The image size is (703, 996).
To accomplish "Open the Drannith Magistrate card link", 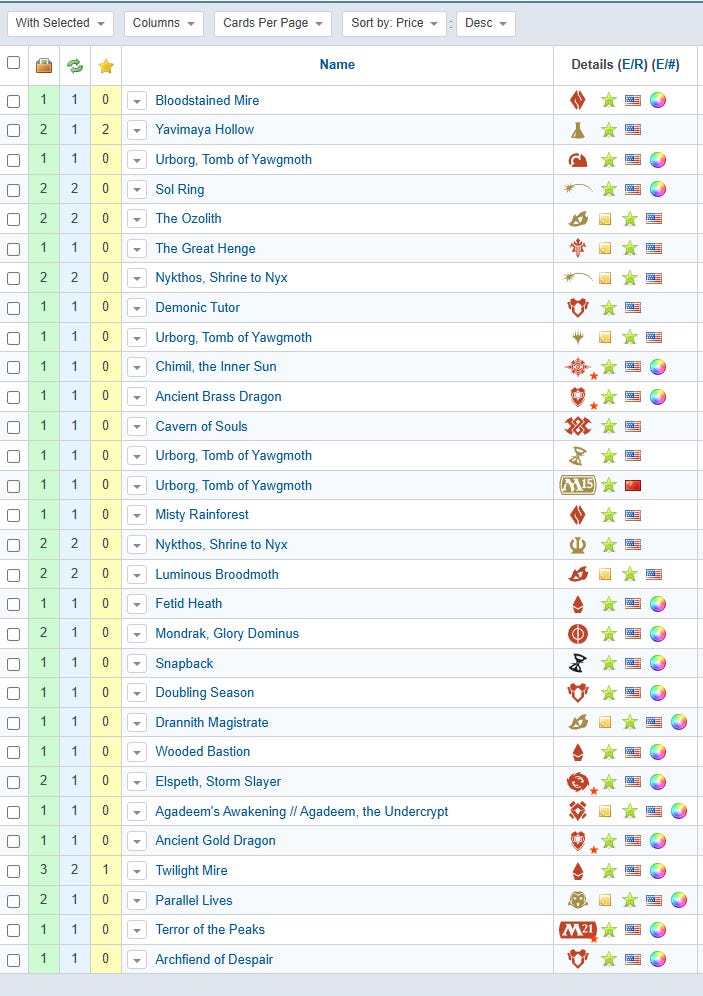I will pos(211,722).
